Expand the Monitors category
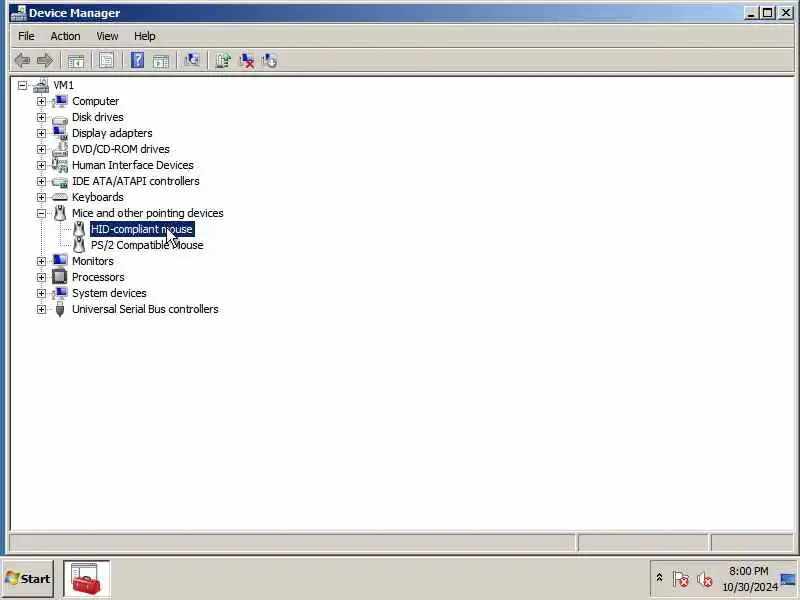The height and width of the screenshot is (600, 800). click(x=41, y=261)
